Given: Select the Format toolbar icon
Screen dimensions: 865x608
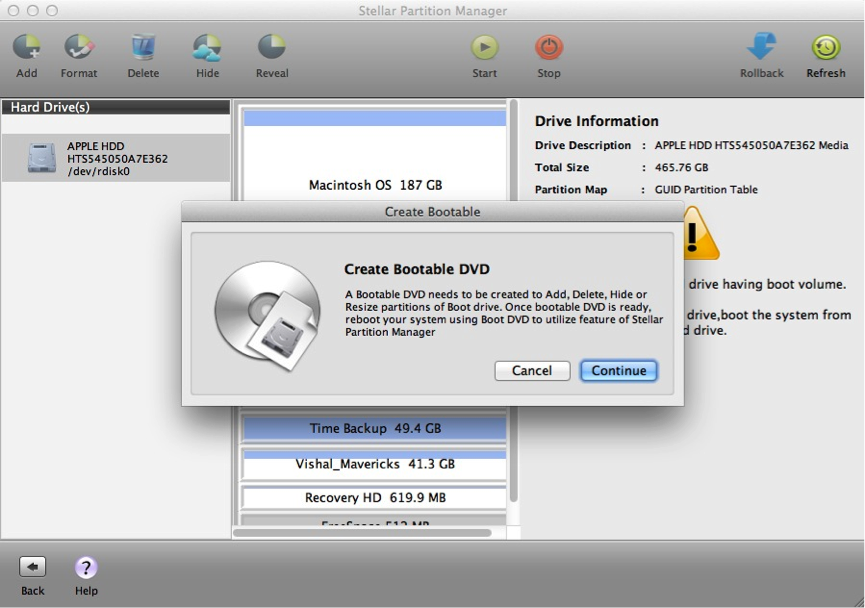Looking at the screenshot, I should pyautogui.click(x=79, y=47).
